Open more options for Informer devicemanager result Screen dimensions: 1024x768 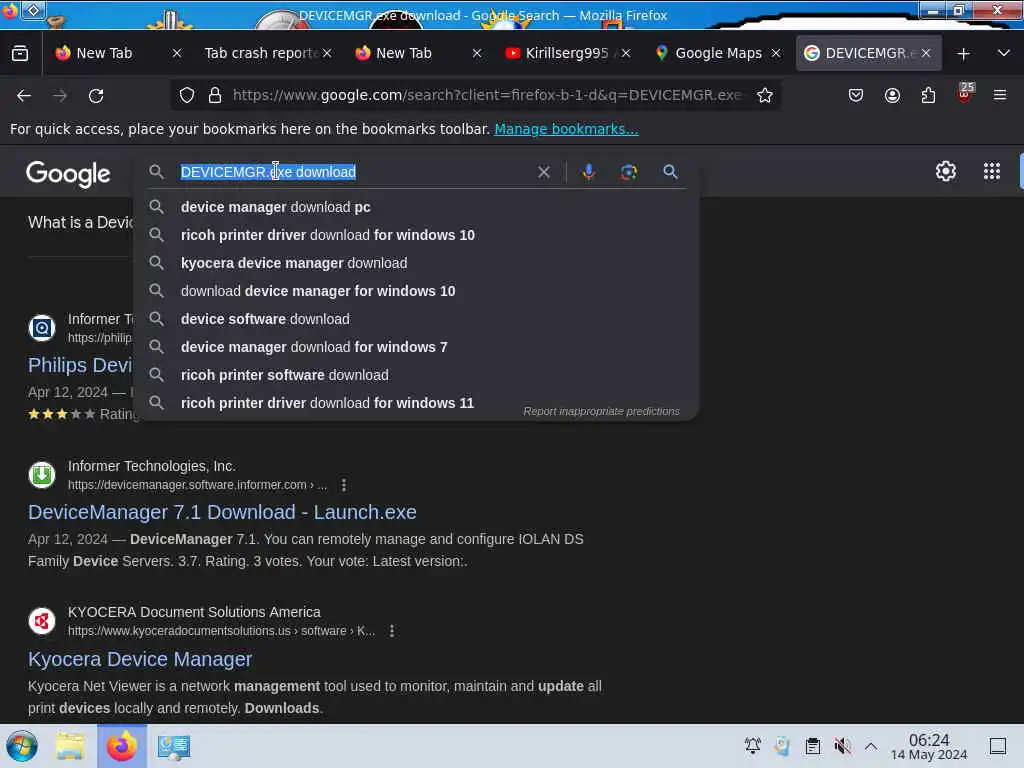tap(344, 485)
